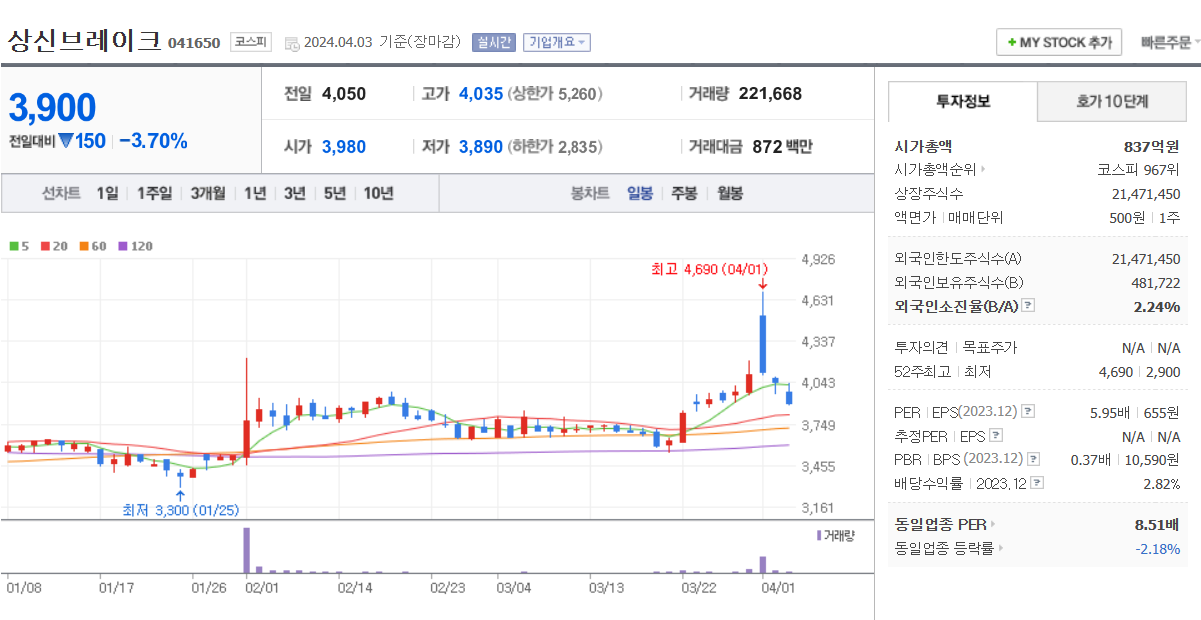The image size is (1201, 620).
Task: Click the stock code 041650
Action: 194,43
